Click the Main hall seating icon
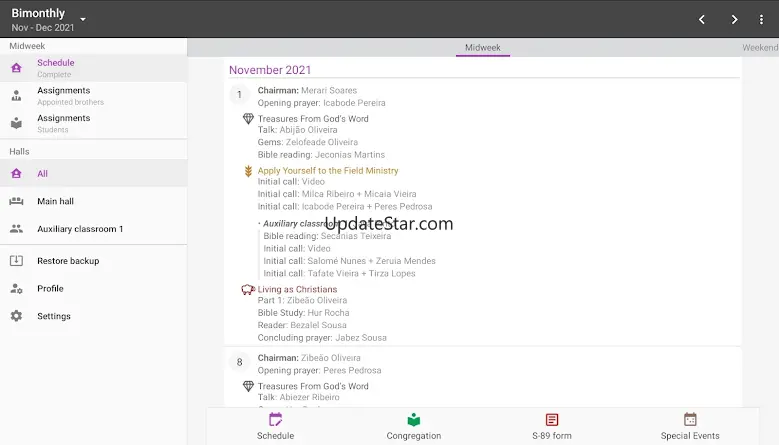This screenshot has height=445, width=779. (16, 201)
